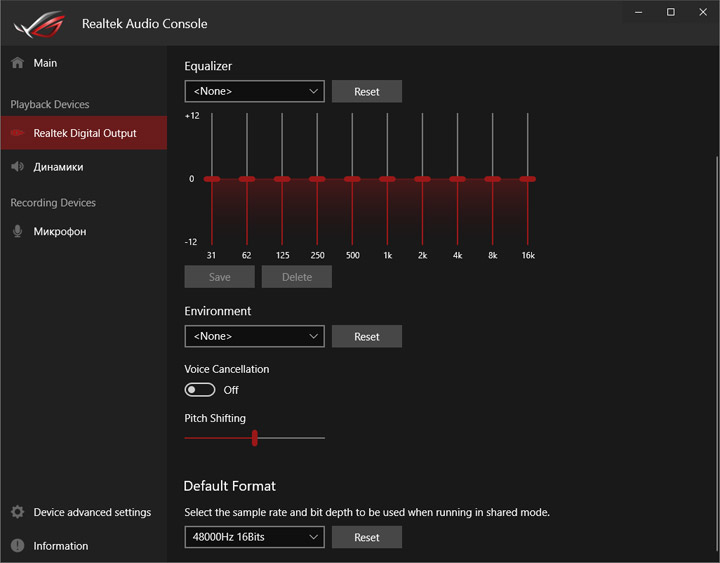Open the Information page

pyautogui.click(x=84, y=546)
